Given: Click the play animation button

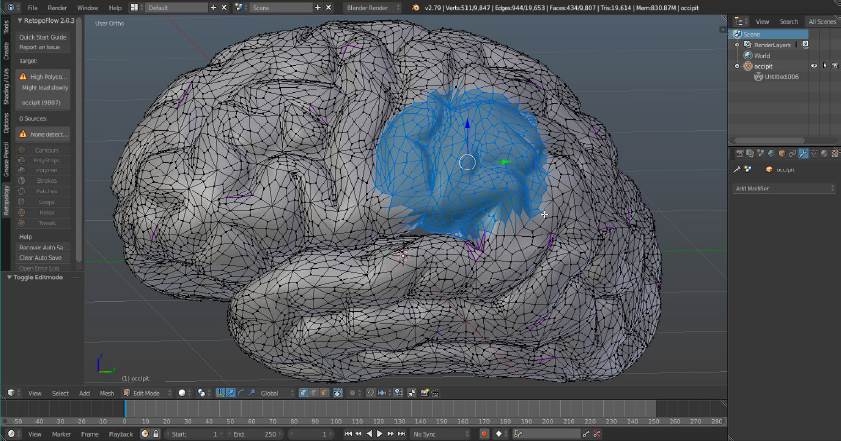Looking at the screenshot, I should pyautogui.click(x=381, y=434).
